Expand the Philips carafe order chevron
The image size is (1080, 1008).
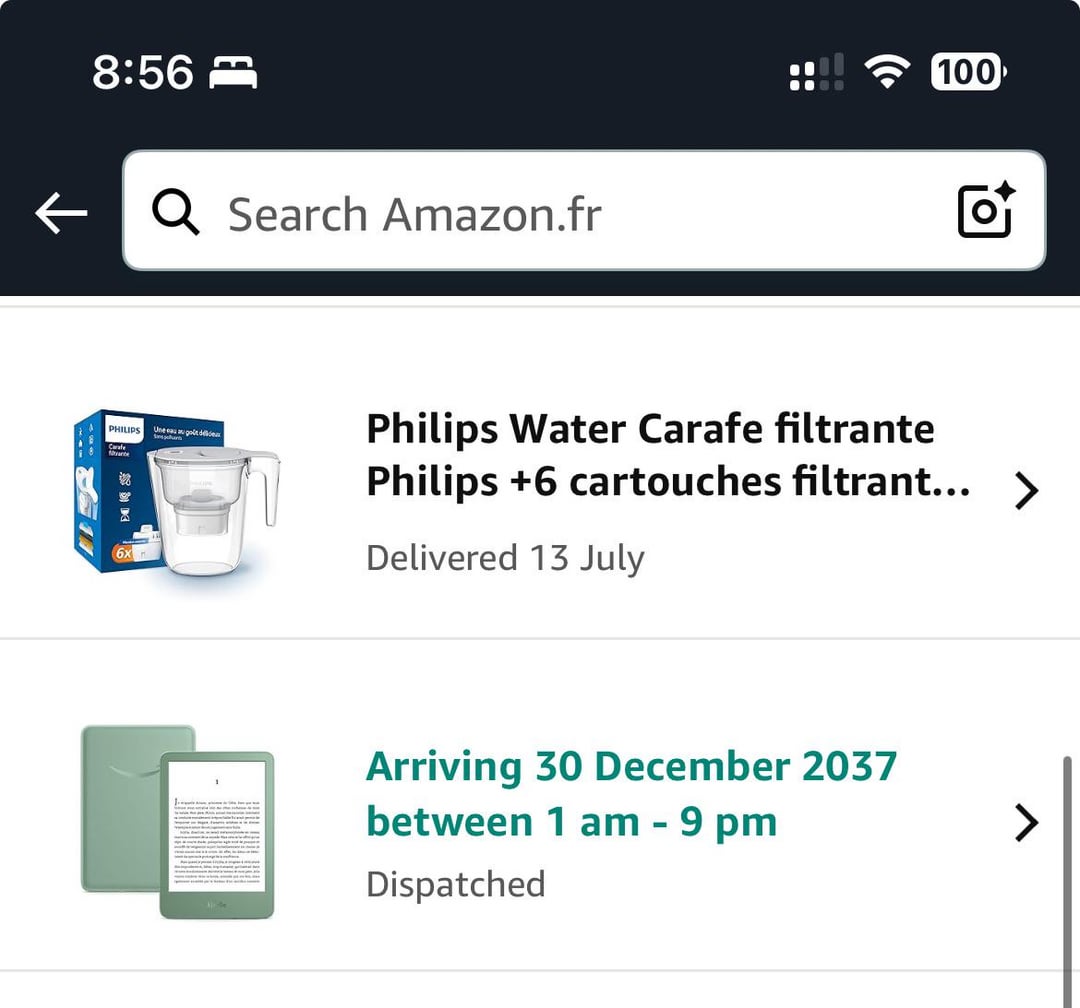[1026, 491]
